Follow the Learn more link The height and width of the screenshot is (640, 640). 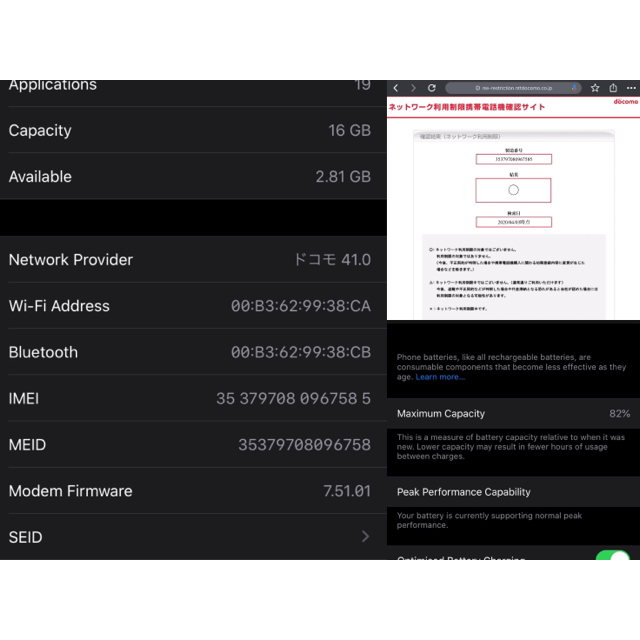440,377
